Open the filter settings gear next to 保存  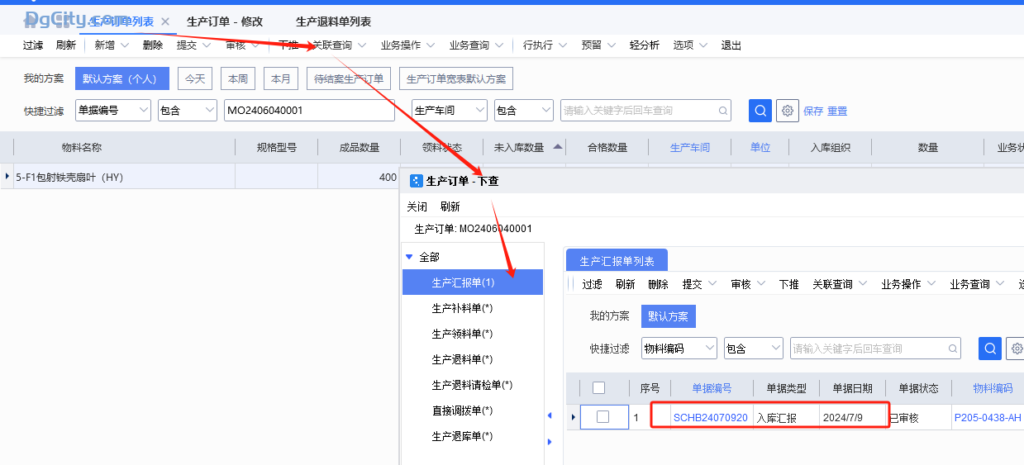787,110
